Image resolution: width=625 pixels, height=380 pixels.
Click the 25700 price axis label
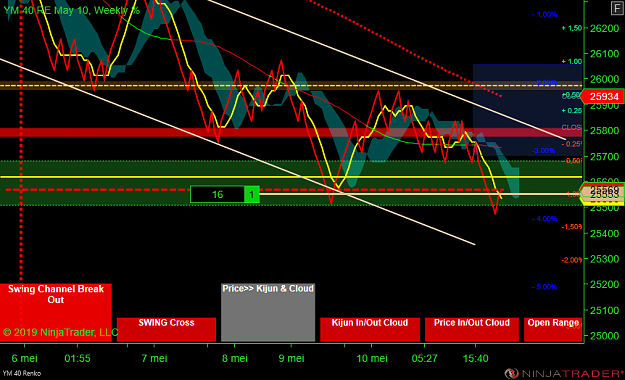tap(604, 156)
